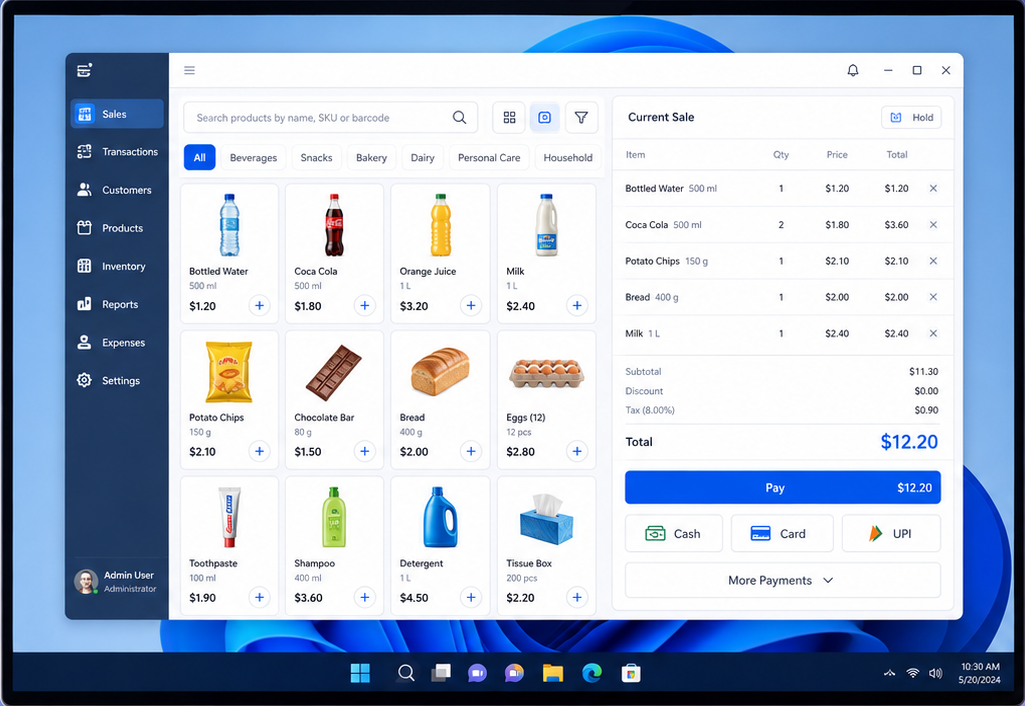Click the Coca Cola row in current sale
The width and height of the screenshot is (1025, 706).
pyautogui.click(x=782, y=225)
